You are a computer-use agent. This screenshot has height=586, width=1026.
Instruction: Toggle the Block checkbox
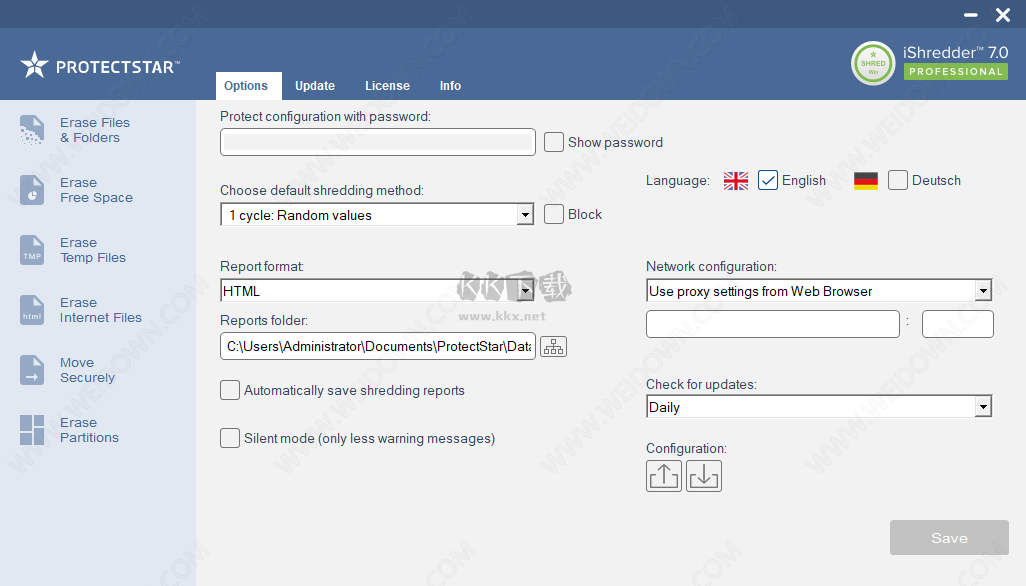pos(554,214)
